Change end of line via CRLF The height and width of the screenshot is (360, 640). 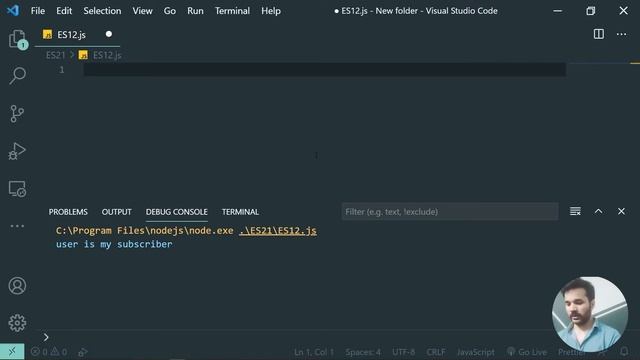pyautogui.click(x=436, y=351)
